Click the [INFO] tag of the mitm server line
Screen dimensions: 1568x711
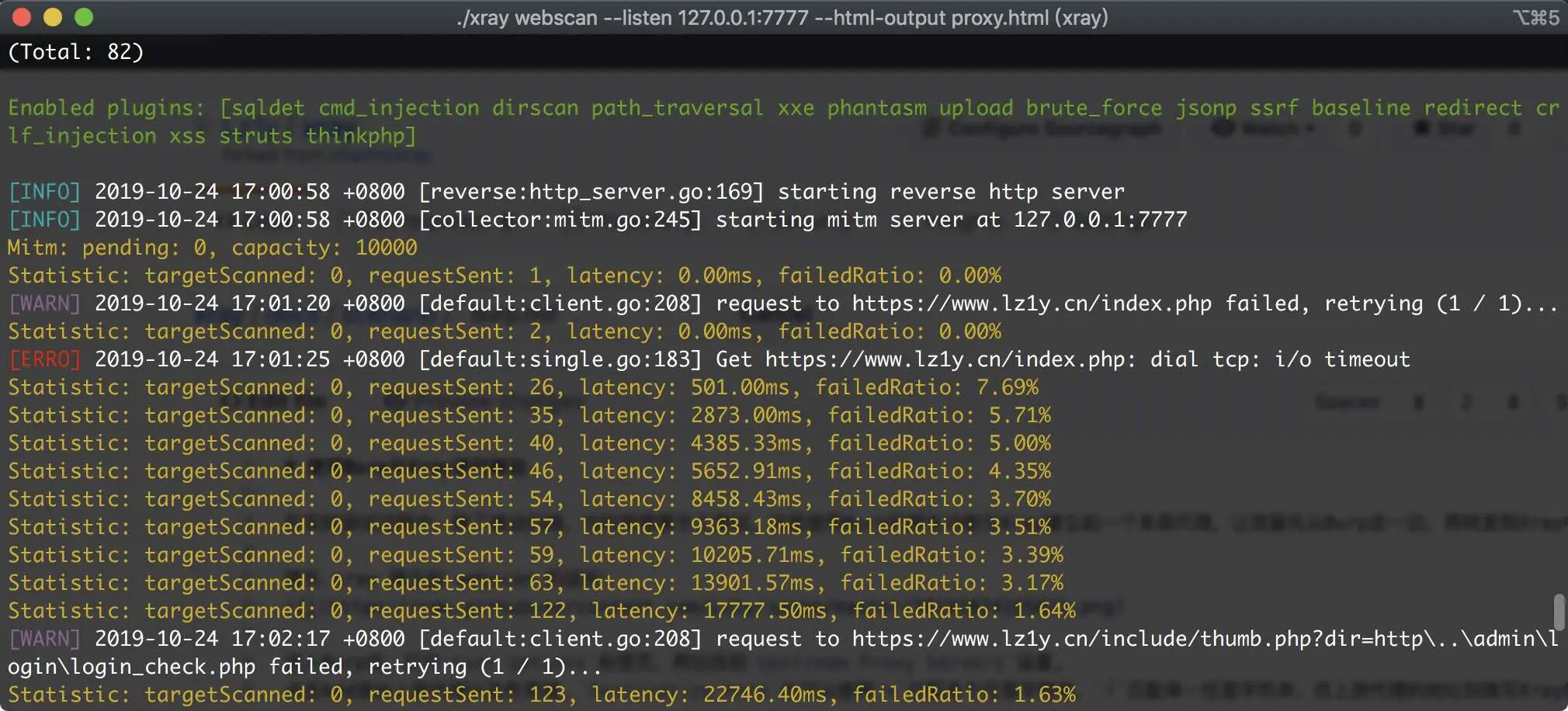[x=44, y=220]
